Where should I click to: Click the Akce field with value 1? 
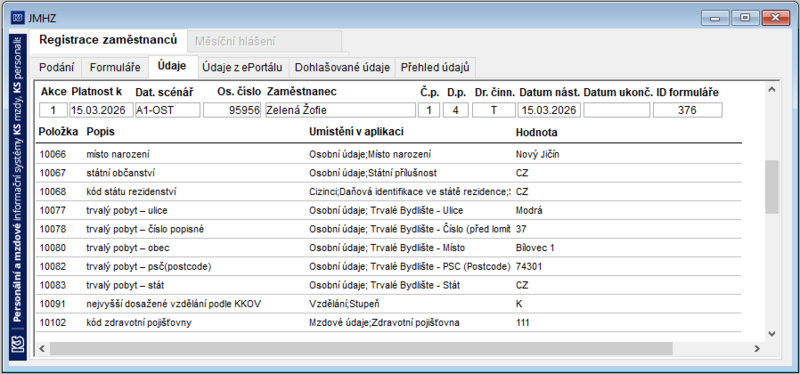(54, 110)
